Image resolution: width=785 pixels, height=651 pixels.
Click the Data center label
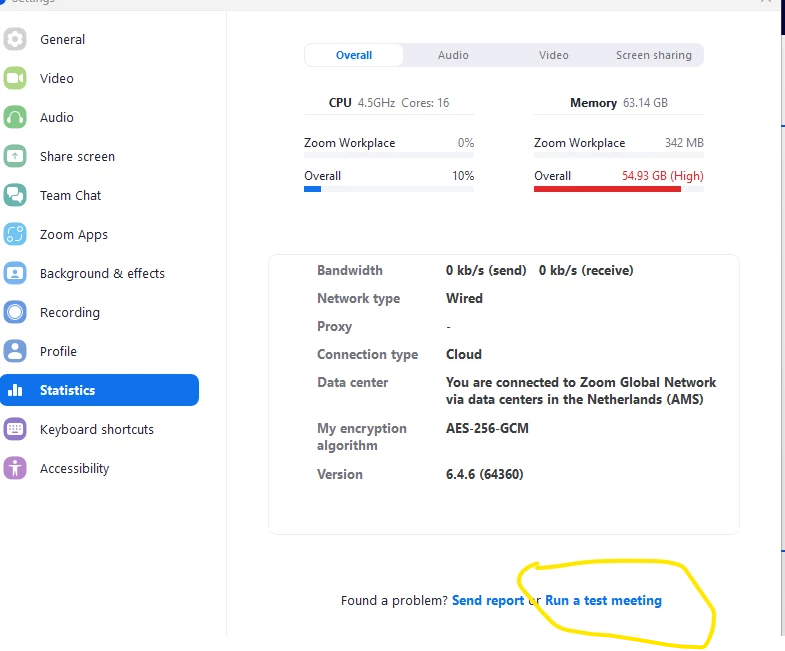(x=352, y=383)
